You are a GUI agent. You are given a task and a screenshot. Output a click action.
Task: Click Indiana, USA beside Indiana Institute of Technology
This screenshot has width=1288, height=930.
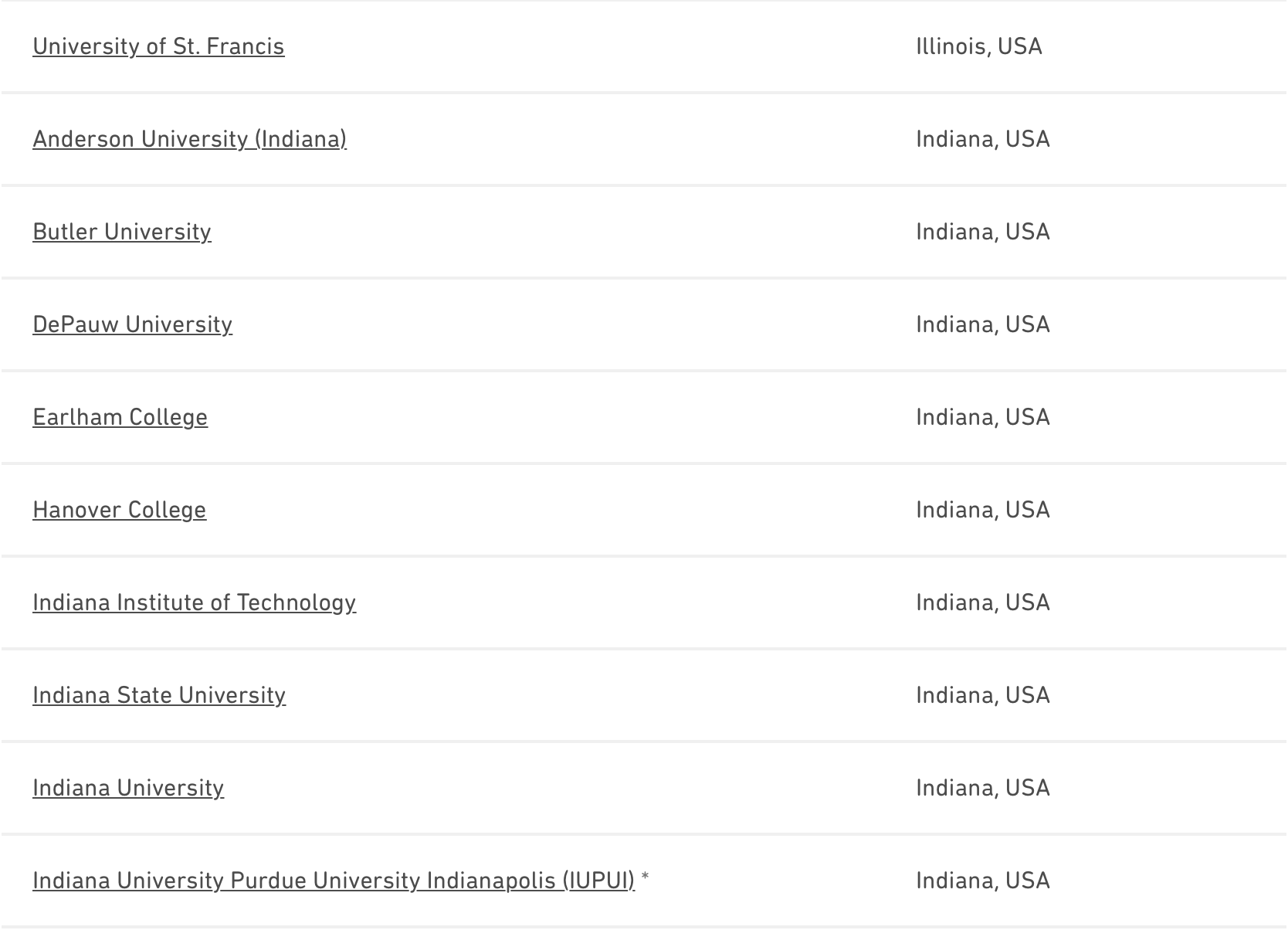point(982,603)
